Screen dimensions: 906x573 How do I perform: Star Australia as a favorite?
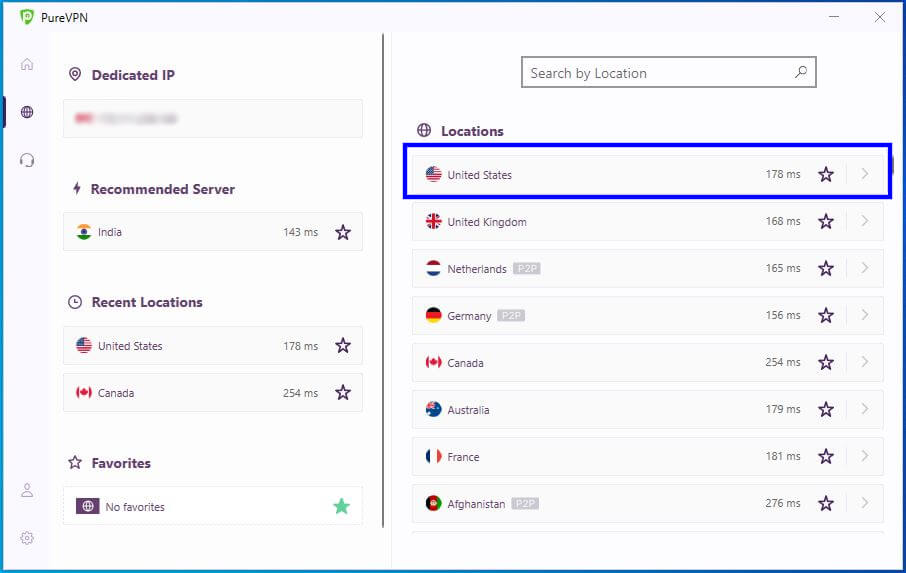pyautogui.click(x=826, y=410)
